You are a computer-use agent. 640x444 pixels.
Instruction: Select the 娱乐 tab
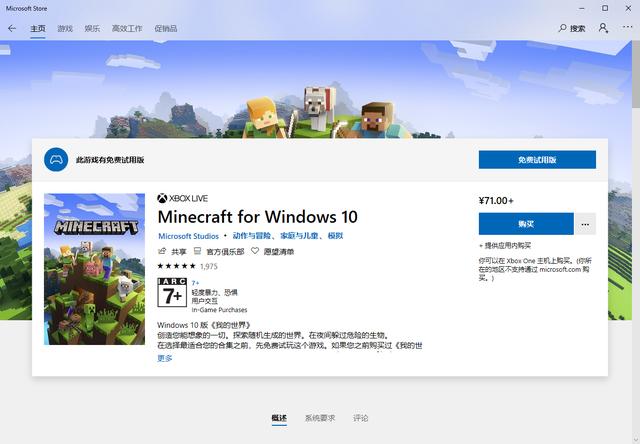point(92,29)
